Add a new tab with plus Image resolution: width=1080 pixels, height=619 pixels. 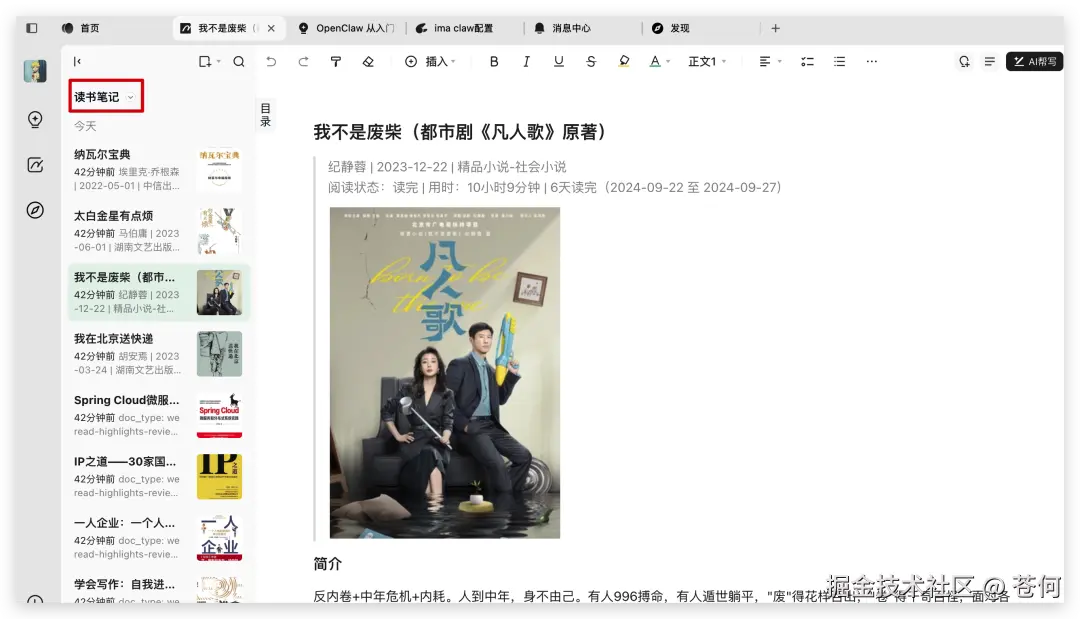click(776, 28)
